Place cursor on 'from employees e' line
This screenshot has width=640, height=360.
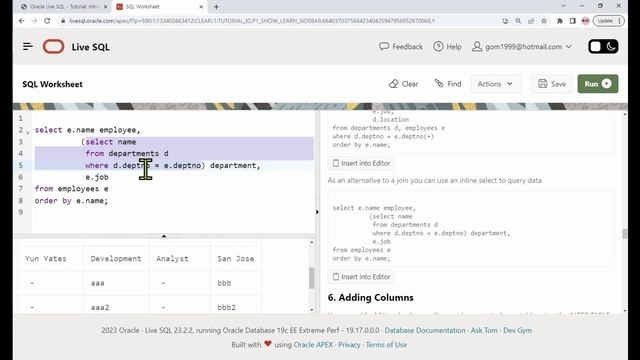pyautogui.click(x=71, y=189)
